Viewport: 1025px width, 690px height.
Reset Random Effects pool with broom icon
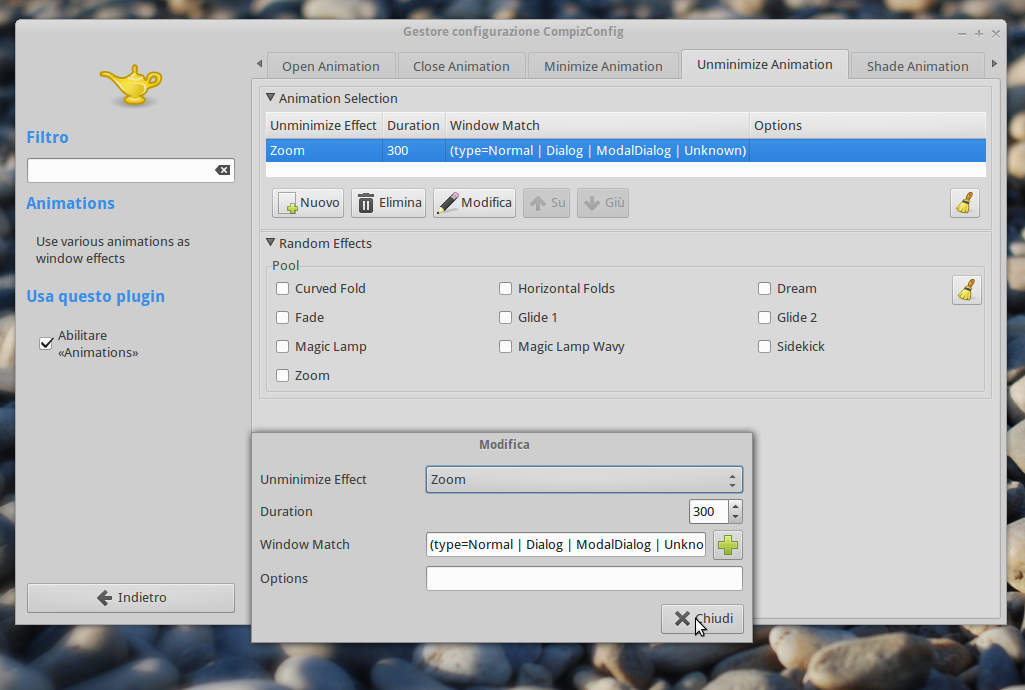click(966, 290)
